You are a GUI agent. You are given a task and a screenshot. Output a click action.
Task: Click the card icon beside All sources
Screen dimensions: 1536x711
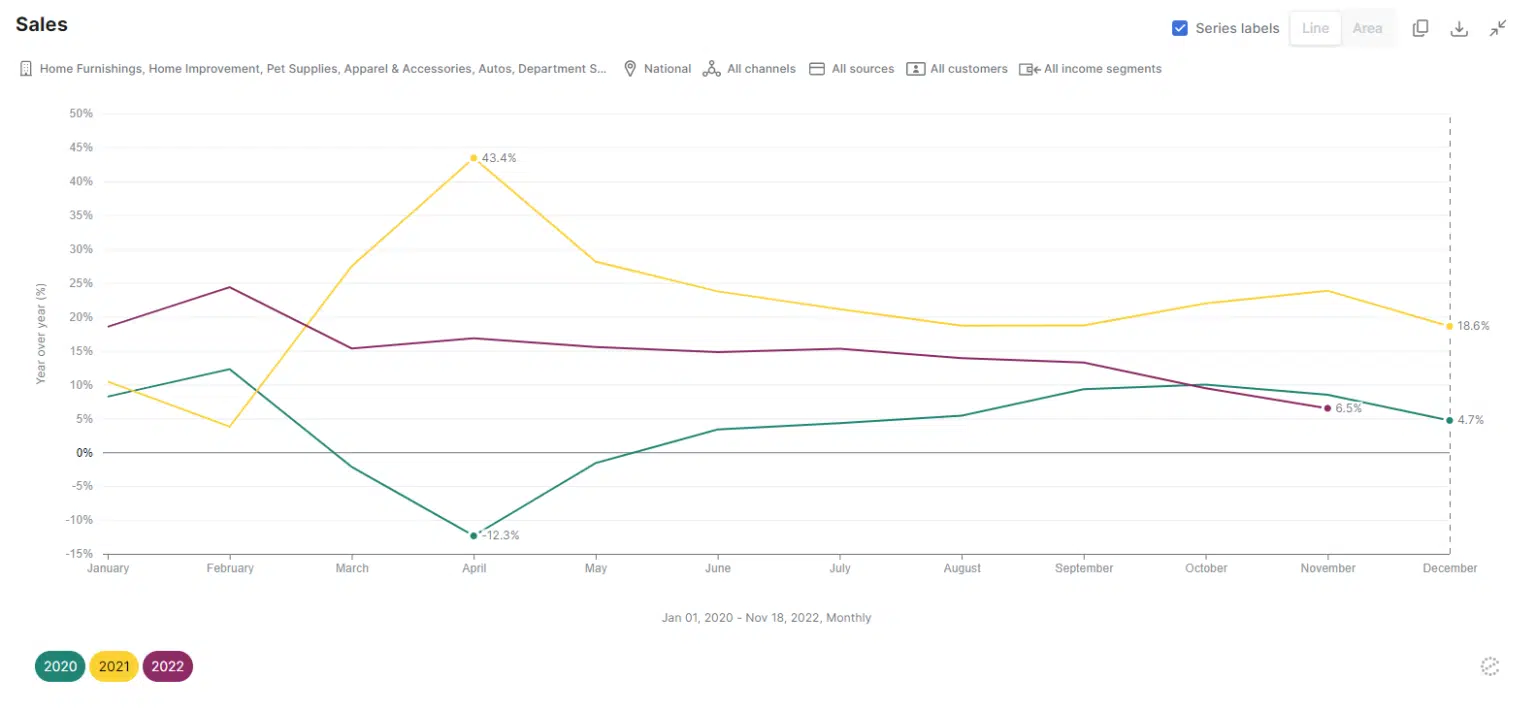coord(816,69)
